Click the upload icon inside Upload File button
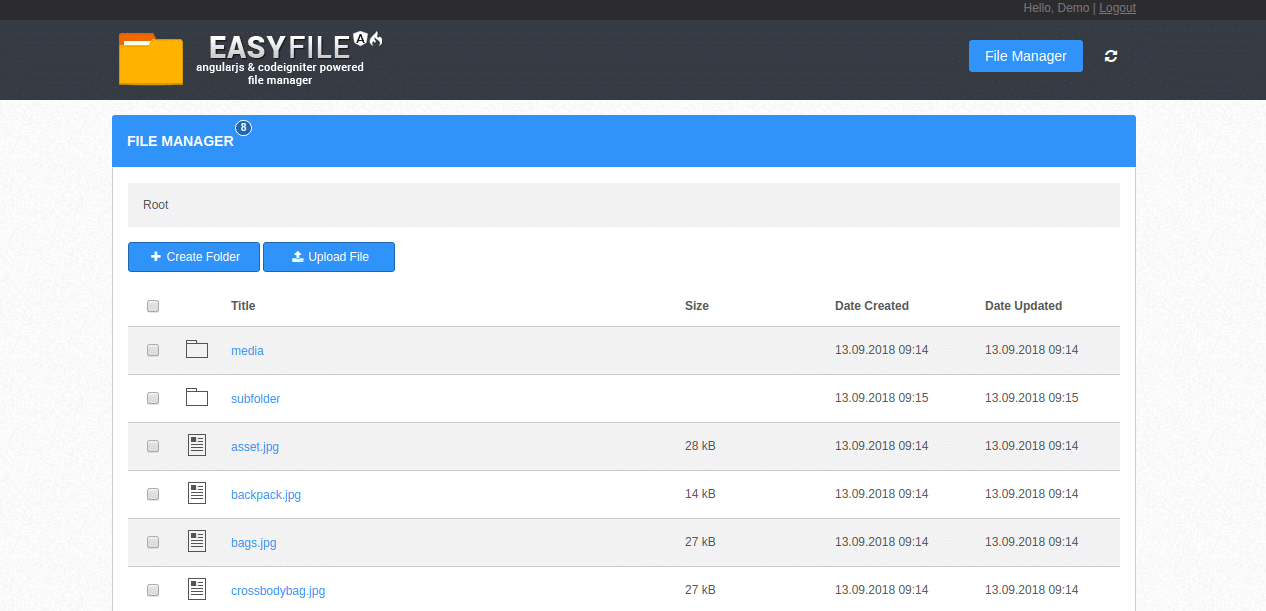The height and width of the screenshot is (611, 1266). click(297, 257)
